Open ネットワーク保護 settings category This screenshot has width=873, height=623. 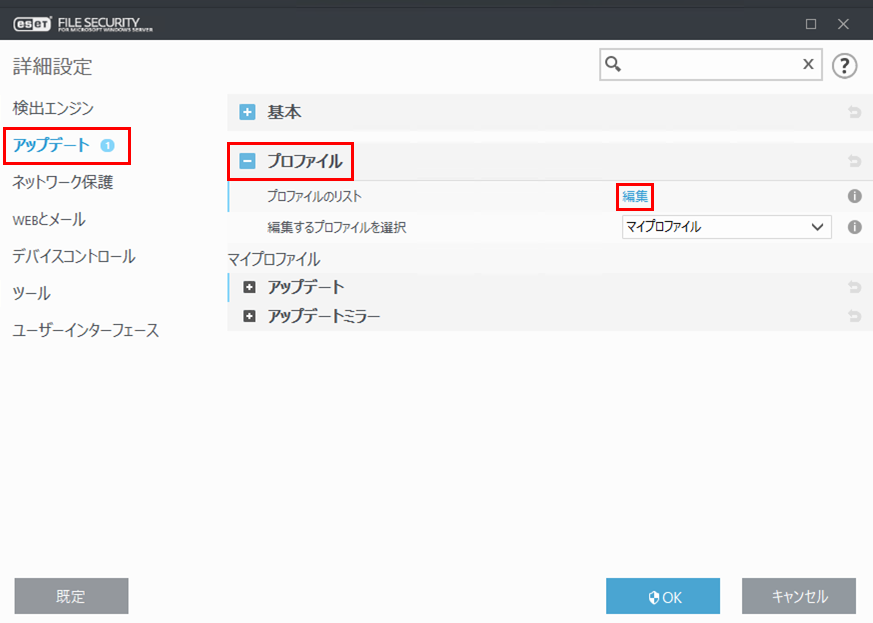coord(62,182)
